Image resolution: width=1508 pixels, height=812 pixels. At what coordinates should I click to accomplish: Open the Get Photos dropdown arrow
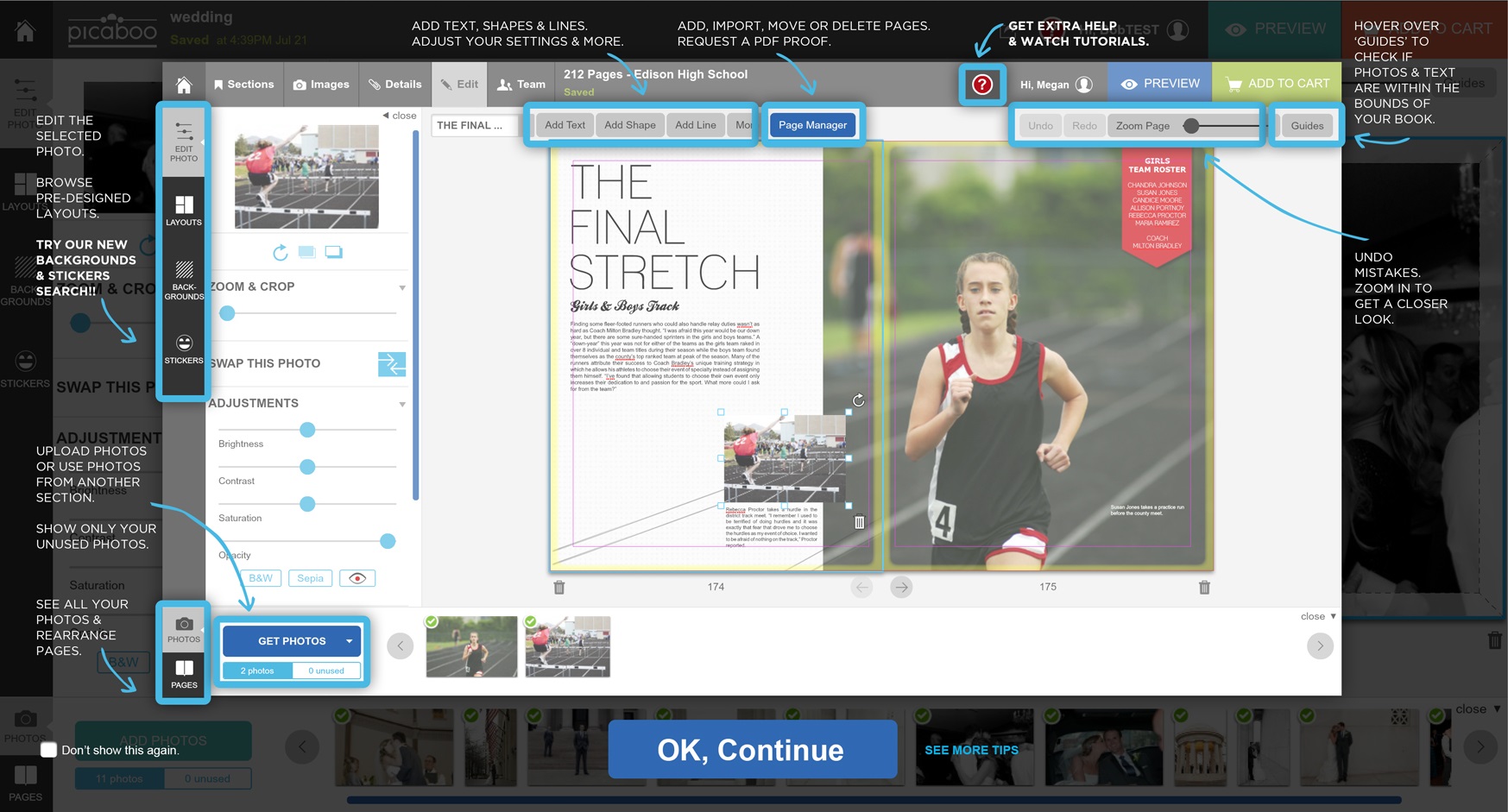(x=349, y=641)
